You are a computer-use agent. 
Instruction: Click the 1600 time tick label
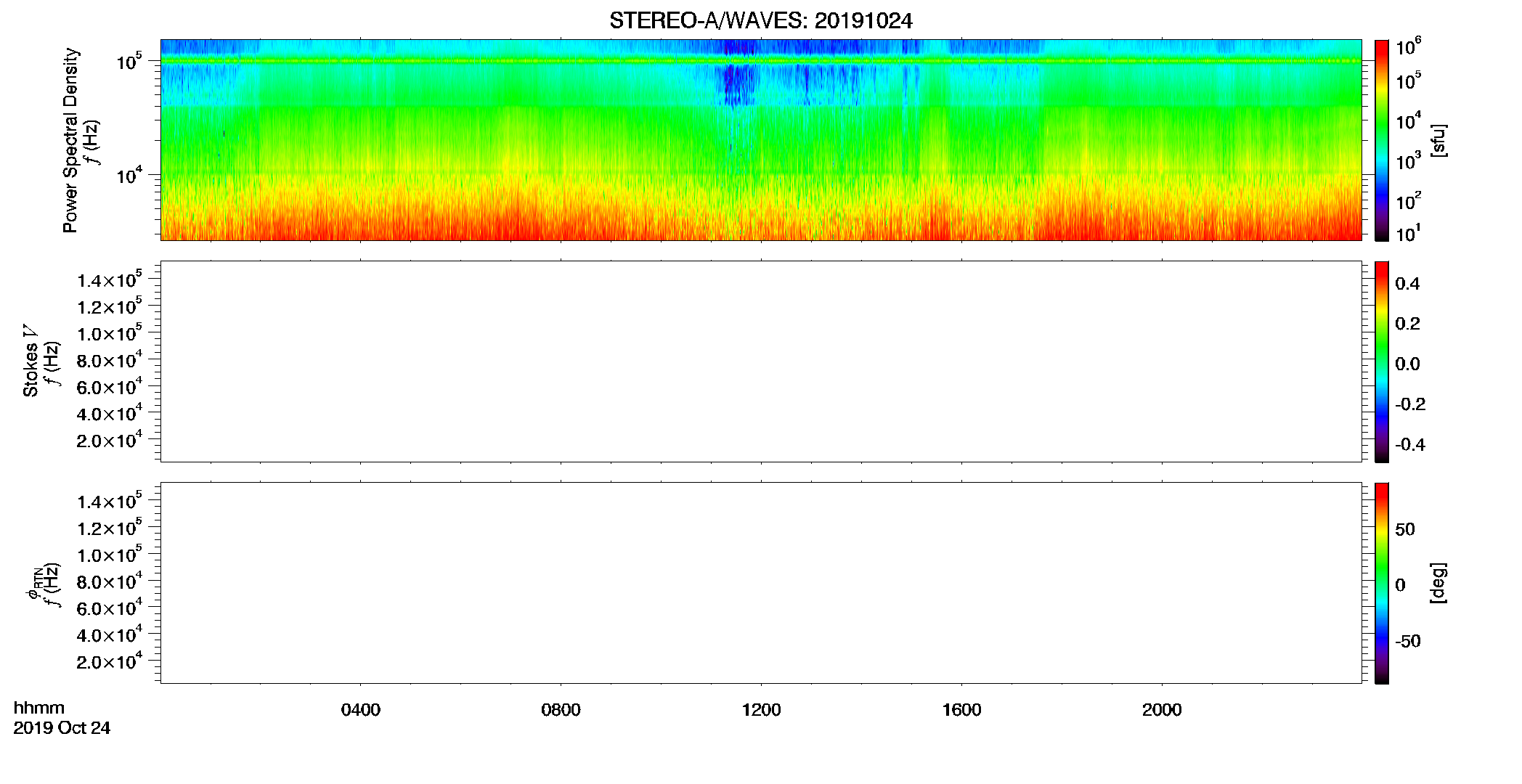coord(961,710)
